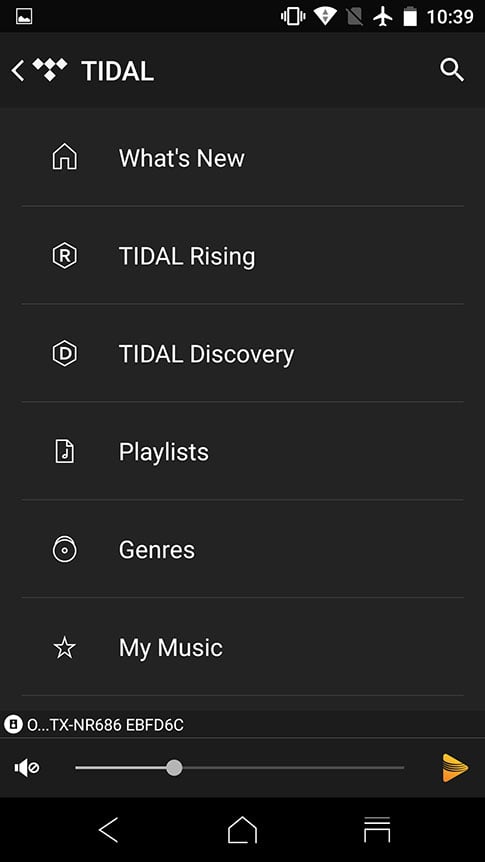
Task: Open the What's New menu item
Action: tap(242, 158)
